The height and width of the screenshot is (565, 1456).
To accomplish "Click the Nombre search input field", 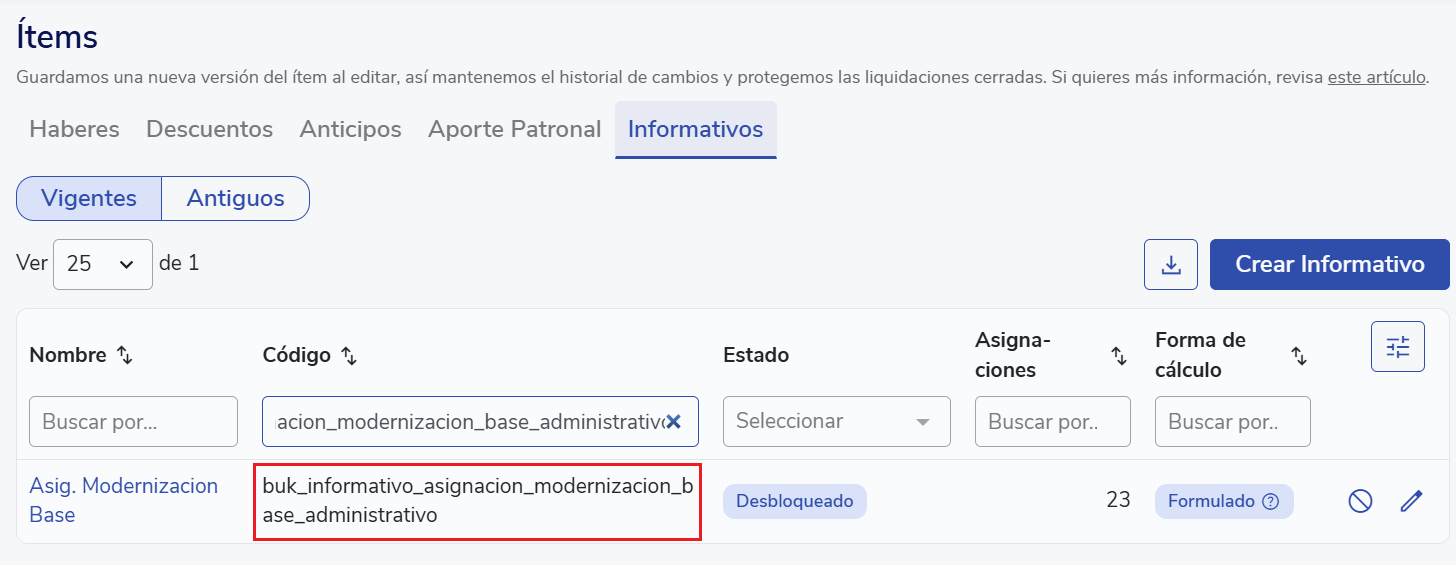I will point(134,422).
